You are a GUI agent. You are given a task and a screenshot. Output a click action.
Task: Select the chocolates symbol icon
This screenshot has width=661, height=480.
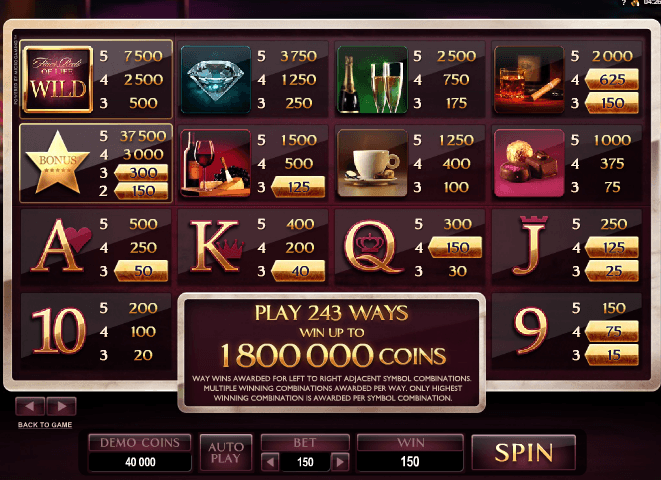click(x=529, y=163)
